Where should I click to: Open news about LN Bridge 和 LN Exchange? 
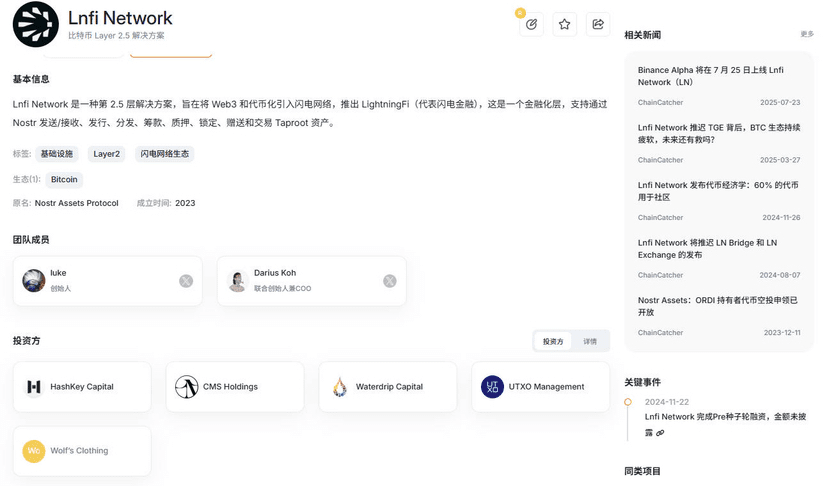[x=707, y=249]
